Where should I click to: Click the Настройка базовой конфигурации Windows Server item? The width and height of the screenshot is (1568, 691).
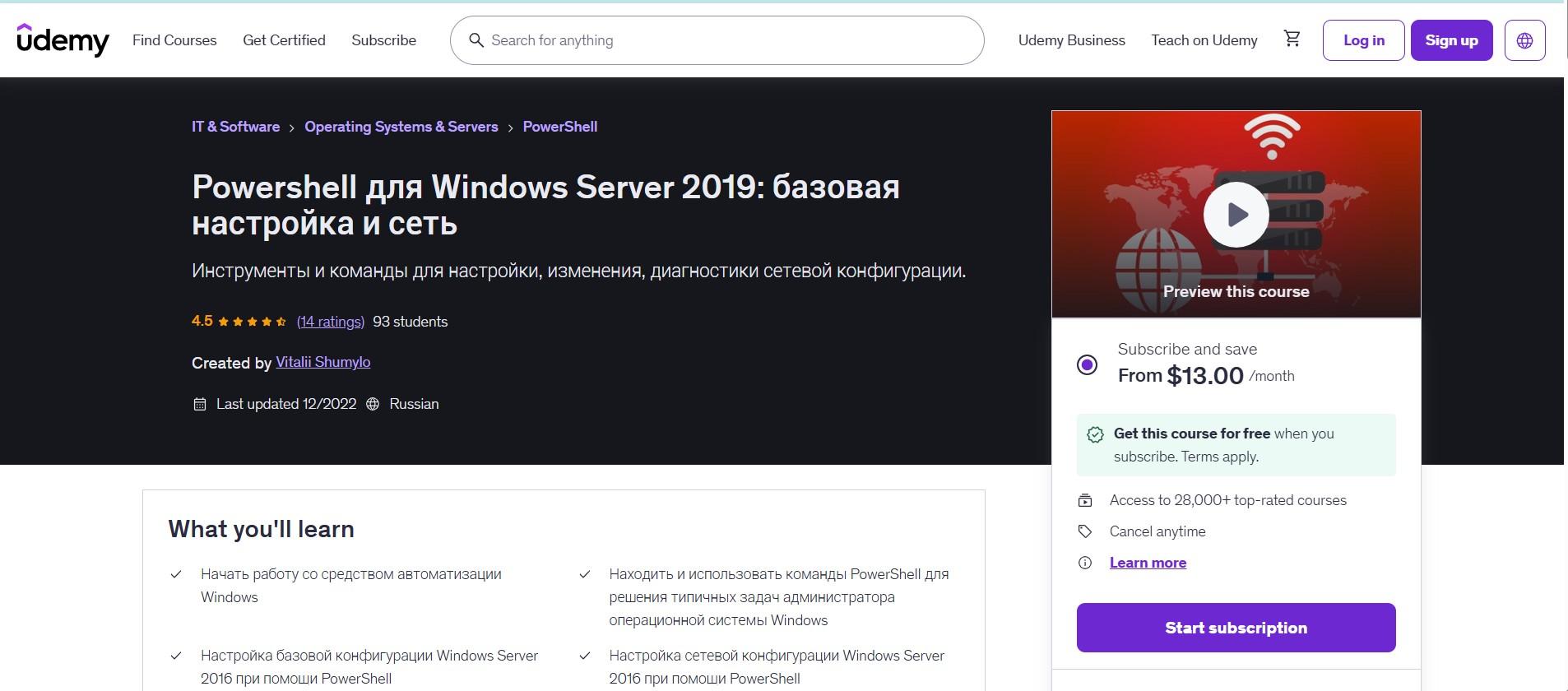coord(369,667)
